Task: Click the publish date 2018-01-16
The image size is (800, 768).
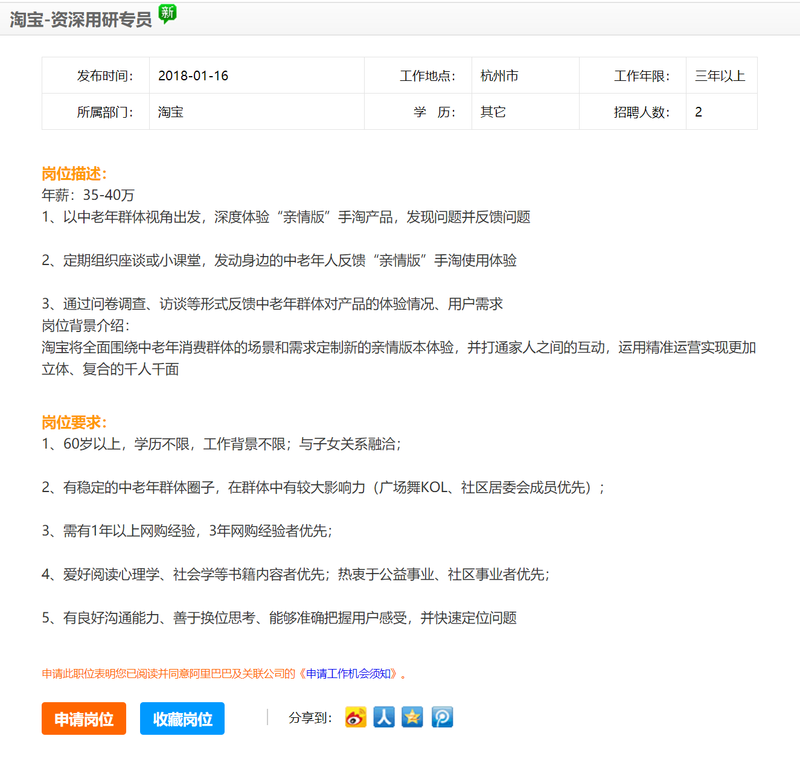Action: point(193,76)
